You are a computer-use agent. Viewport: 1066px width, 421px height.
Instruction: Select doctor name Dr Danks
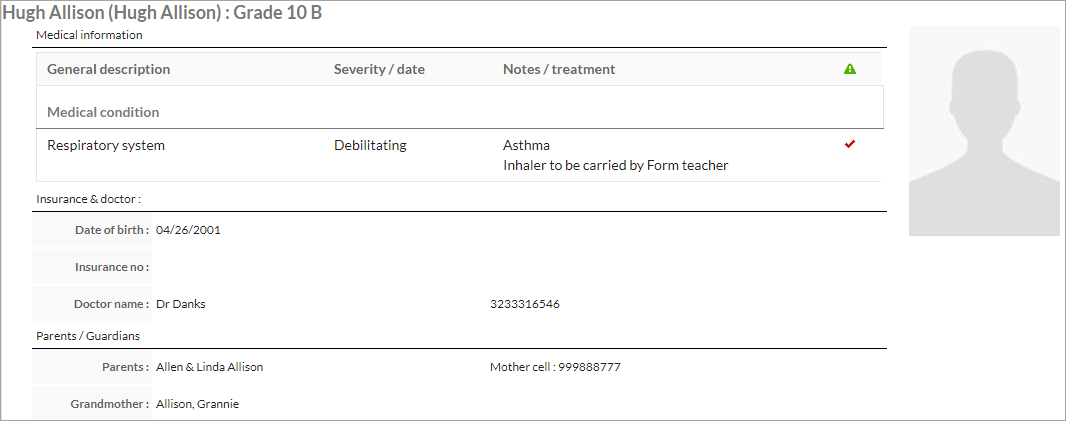[181, 304]
